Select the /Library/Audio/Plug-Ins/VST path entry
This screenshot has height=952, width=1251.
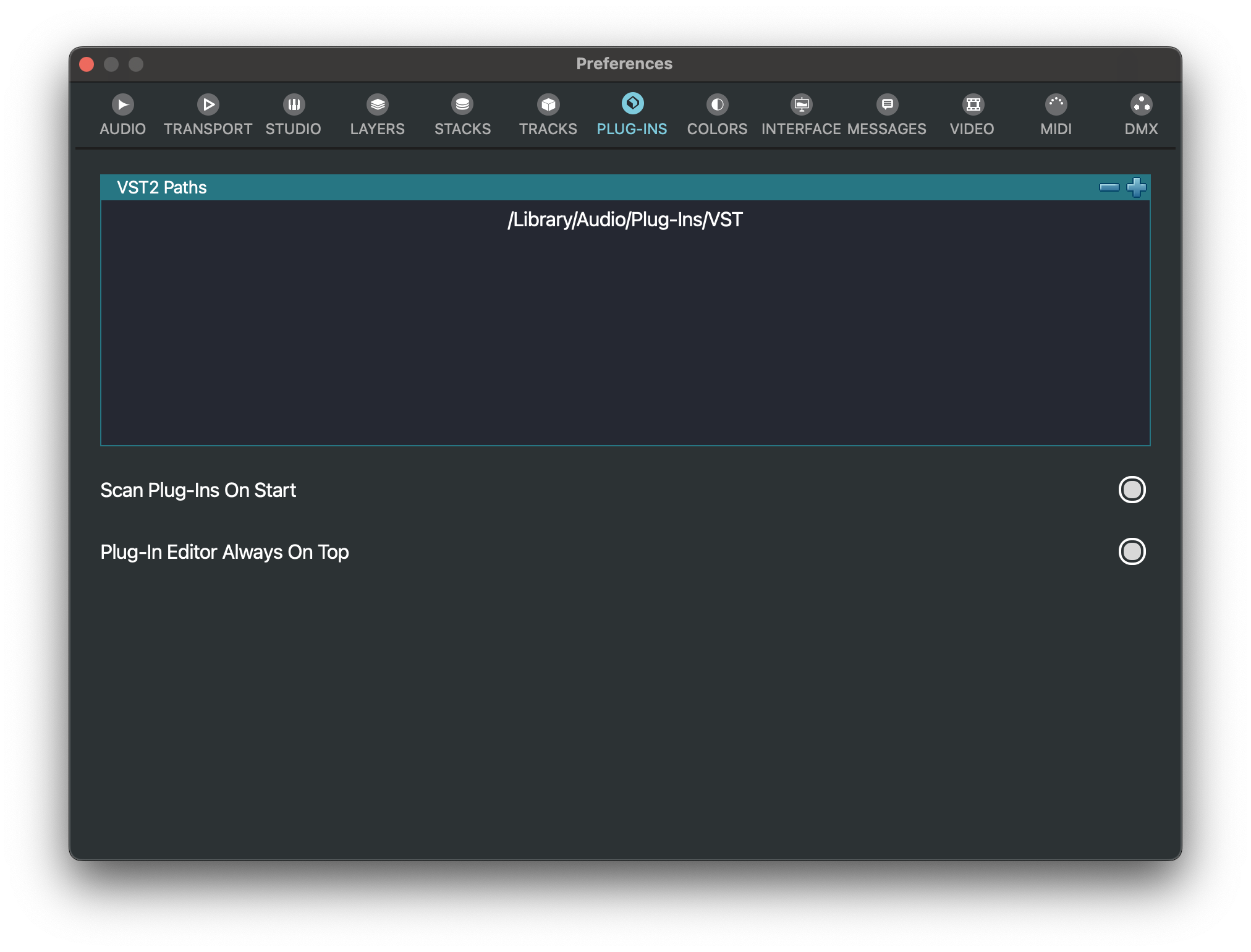[x=625, y=220]
